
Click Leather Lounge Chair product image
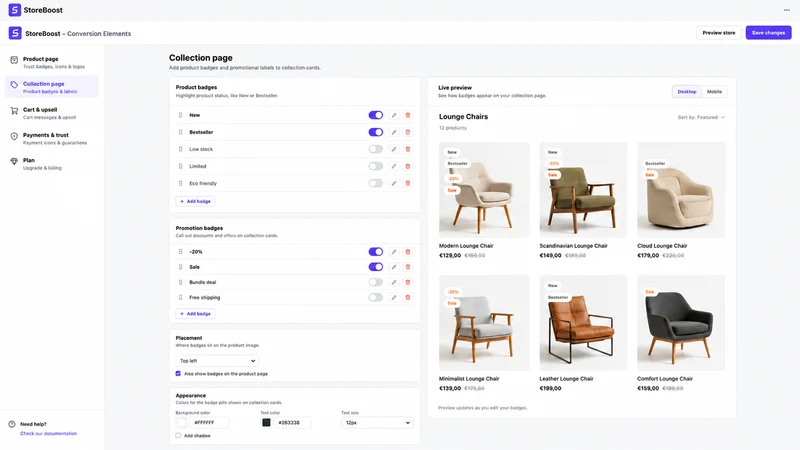[583, 323]
